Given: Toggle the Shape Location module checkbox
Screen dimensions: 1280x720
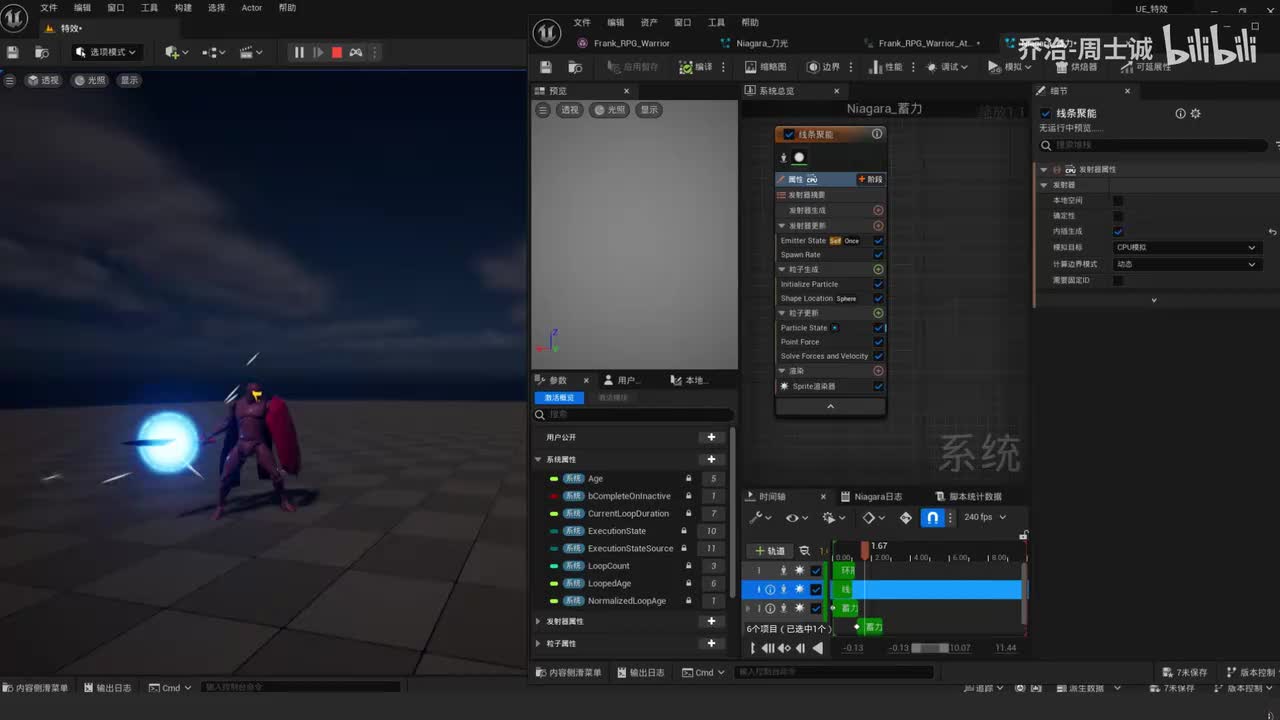Looking at the screenshot, I should coord(878,298).
